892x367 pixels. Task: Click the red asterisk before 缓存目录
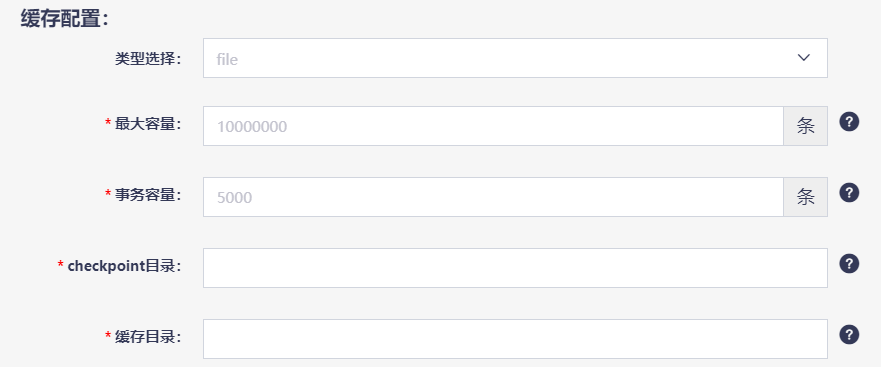click(x=108, y=336)
